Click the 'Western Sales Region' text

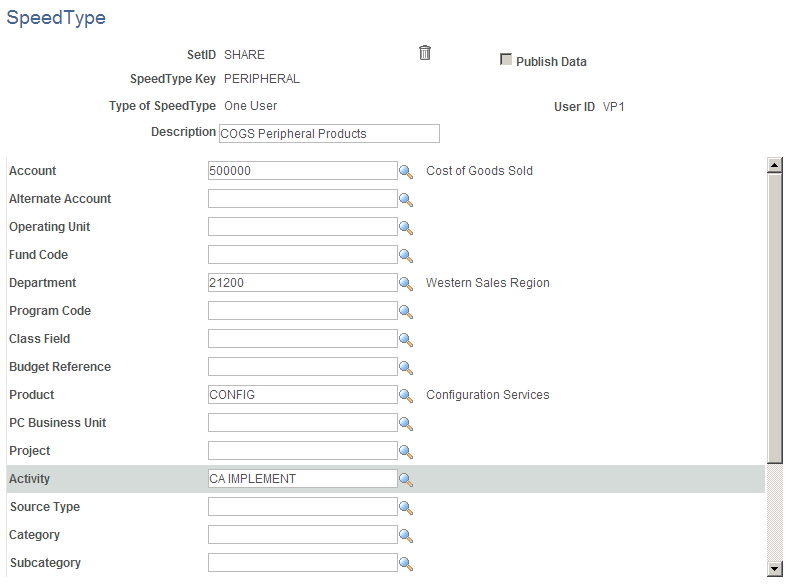pos(488,283)
